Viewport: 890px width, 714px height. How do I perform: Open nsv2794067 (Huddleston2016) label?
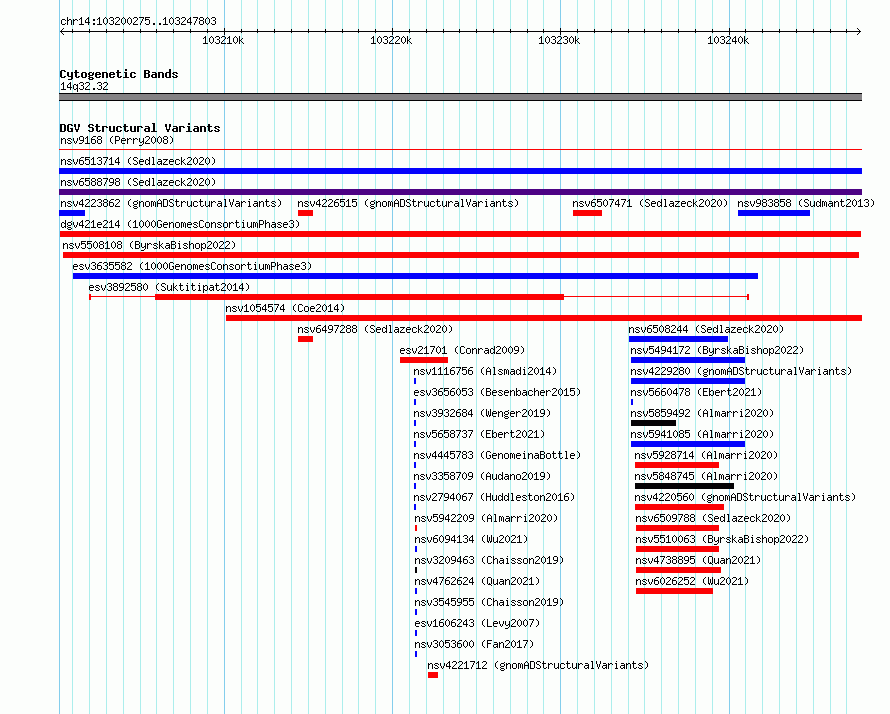(494, 497)
